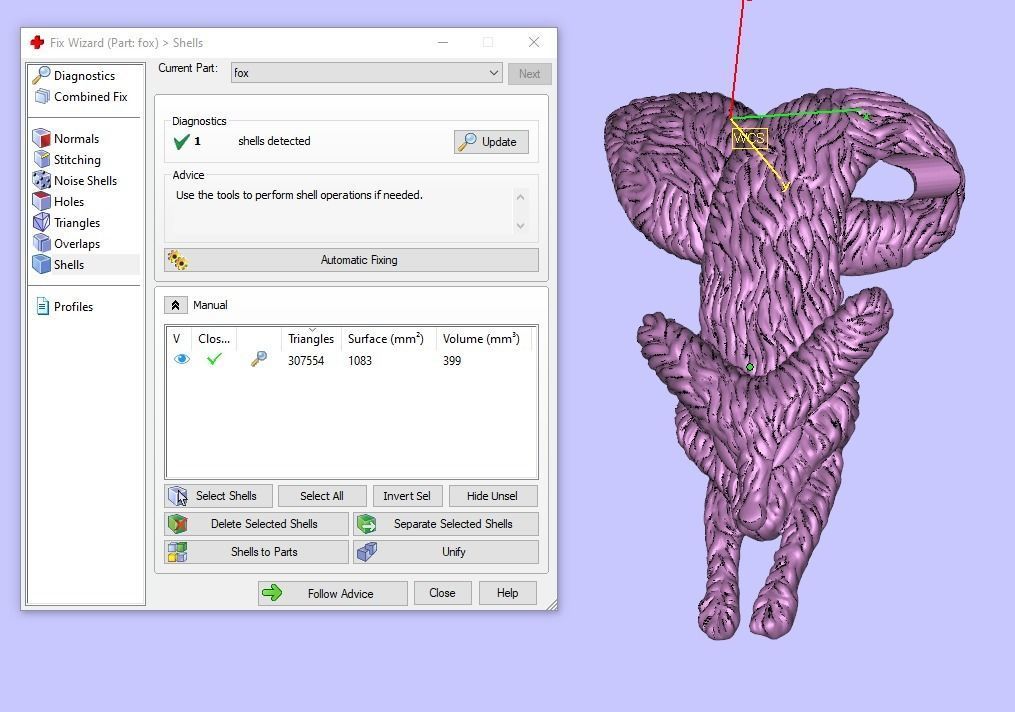Click the Select All button

[322, 496]
